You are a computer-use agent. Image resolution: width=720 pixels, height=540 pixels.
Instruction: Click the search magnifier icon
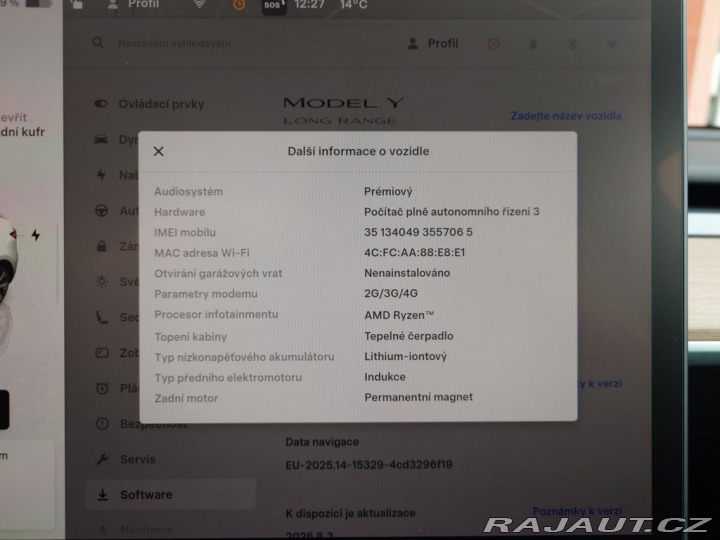pyautogui.click(x=98, y=43)
